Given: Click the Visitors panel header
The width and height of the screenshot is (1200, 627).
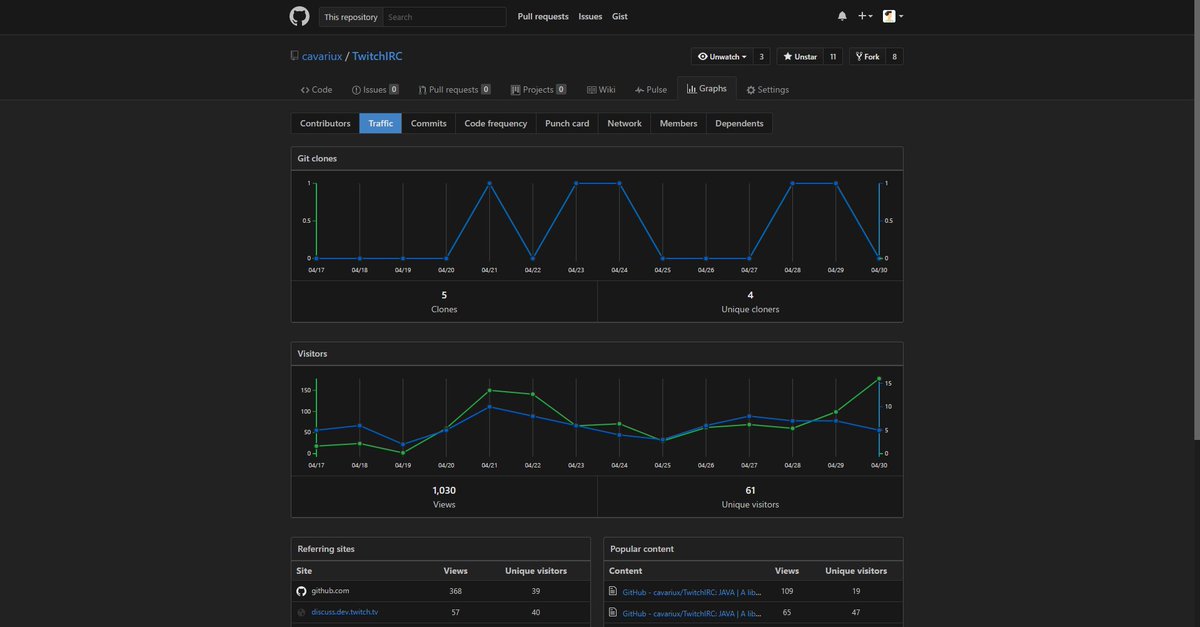Looking at the screenshot, I should (597, 353).
